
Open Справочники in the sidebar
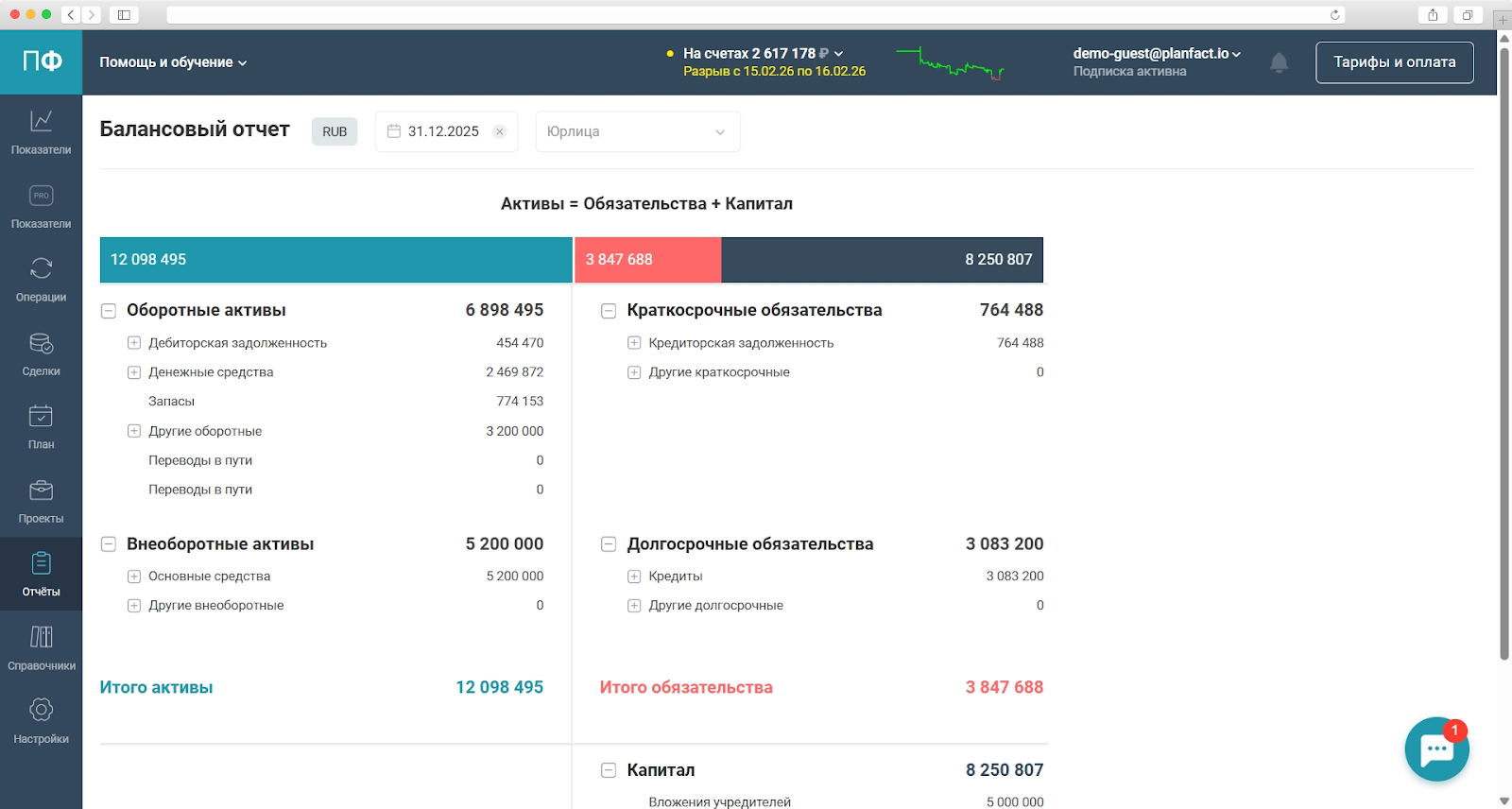click(41, 647)
